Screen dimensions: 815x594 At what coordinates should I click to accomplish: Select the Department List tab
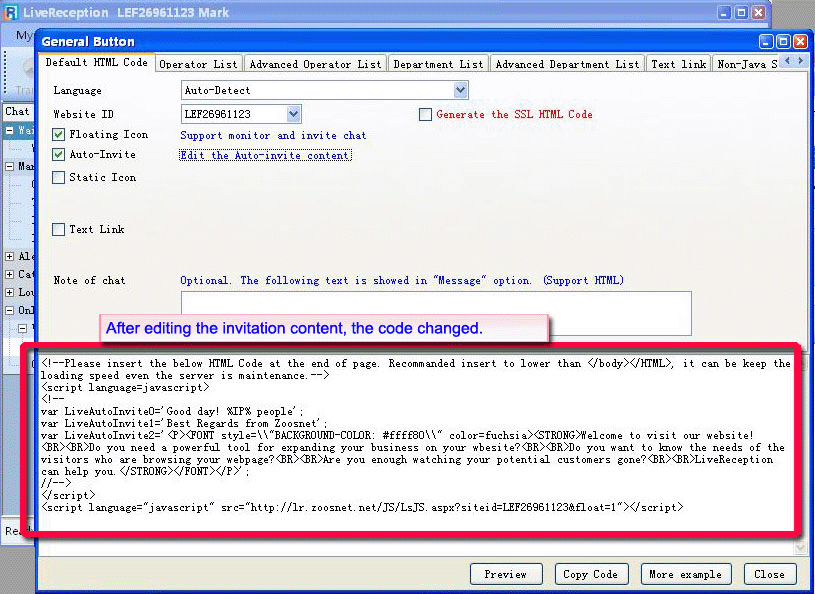pos(438,64)
